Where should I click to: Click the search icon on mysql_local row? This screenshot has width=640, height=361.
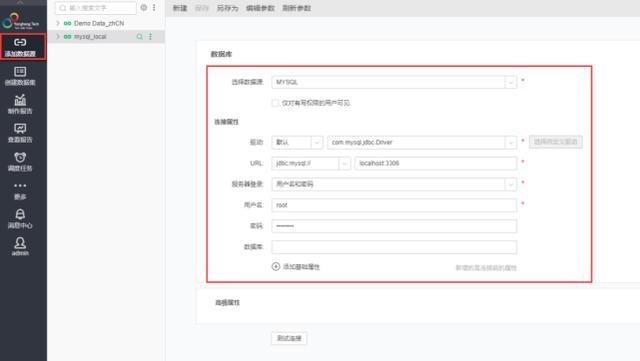(x=140, y=37)
